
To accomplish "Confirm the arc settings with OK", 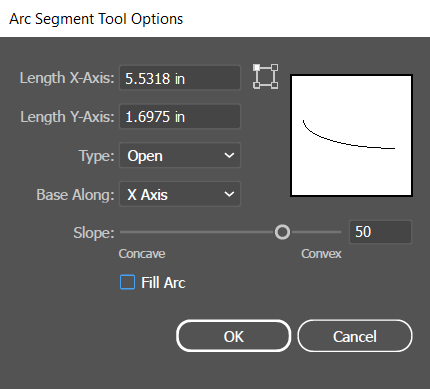I will (x=234, y=336).
